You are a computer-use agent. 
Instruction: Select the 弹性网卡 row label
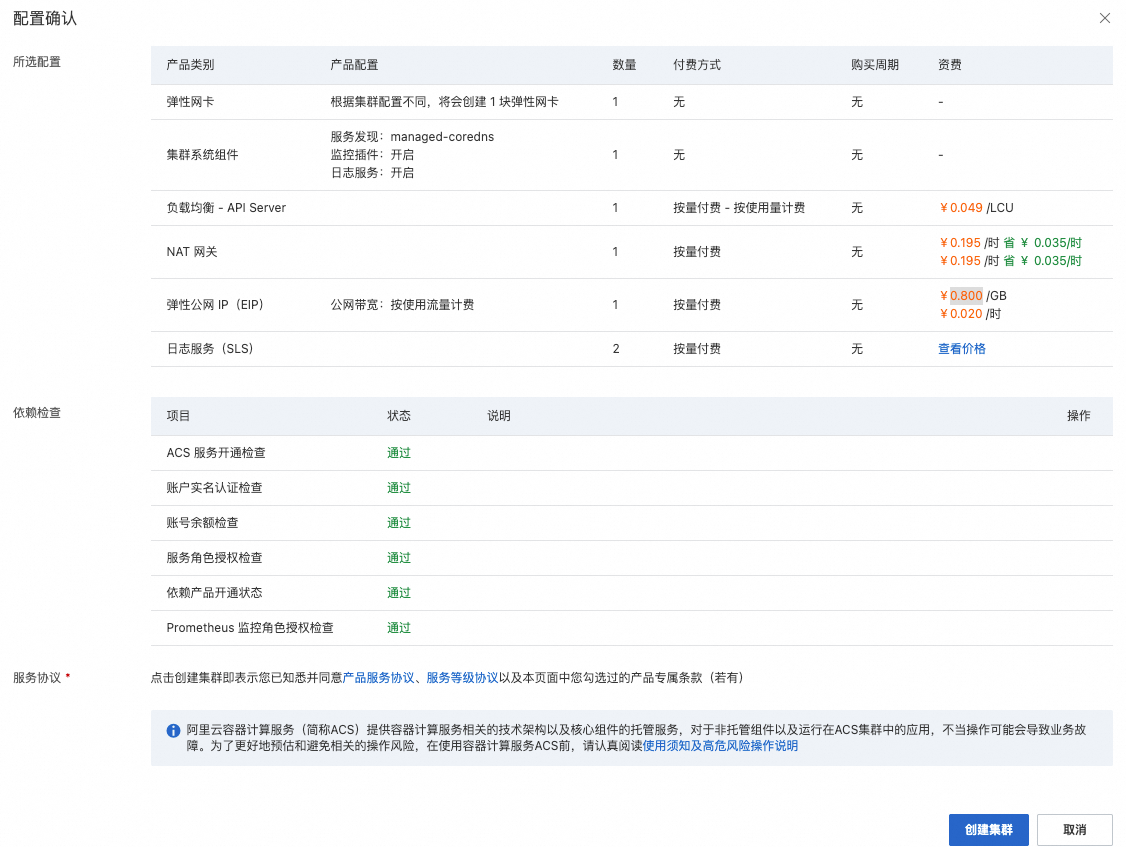190,102
